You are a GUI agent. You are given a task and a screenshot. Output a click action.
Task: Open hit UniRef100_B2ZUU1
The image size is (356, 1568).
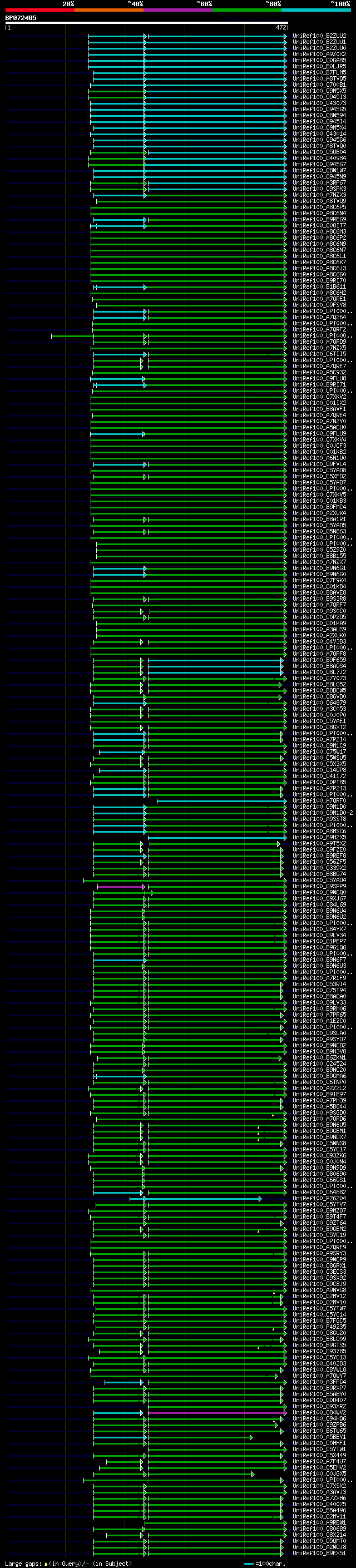point(319,42)
